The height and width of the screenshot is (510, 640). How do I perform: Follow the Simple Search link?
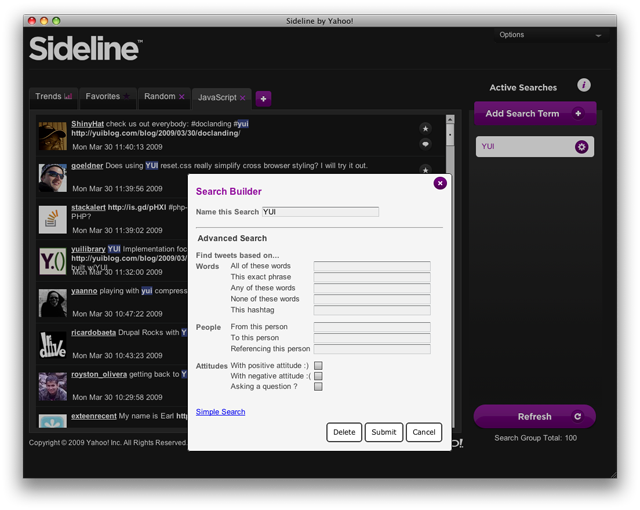[x=220, y=412]
